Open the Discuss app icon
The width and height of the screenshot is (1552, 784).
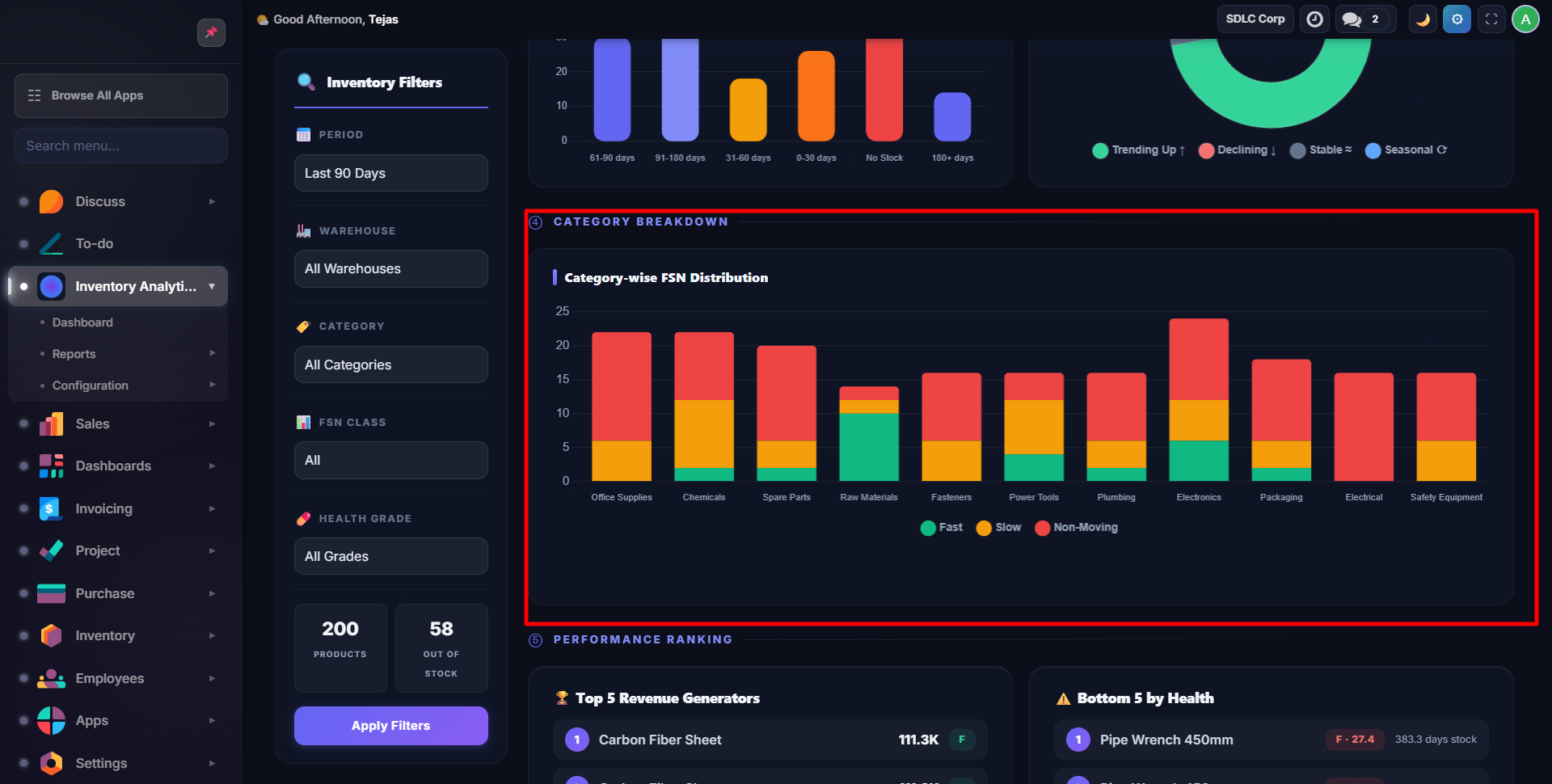pos(51,201)
